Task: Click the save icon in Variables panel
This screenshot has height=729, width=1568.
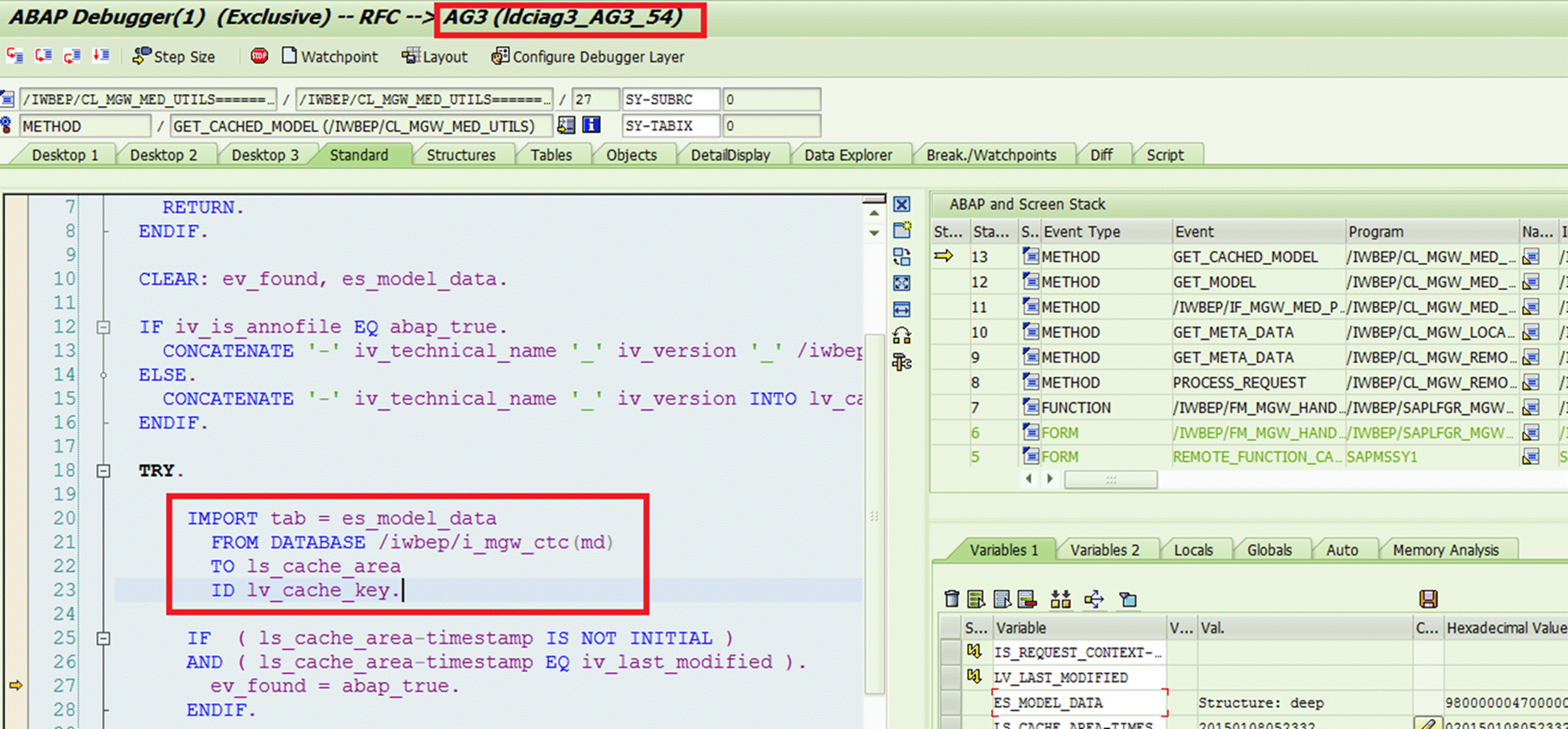Action: 1428,599
